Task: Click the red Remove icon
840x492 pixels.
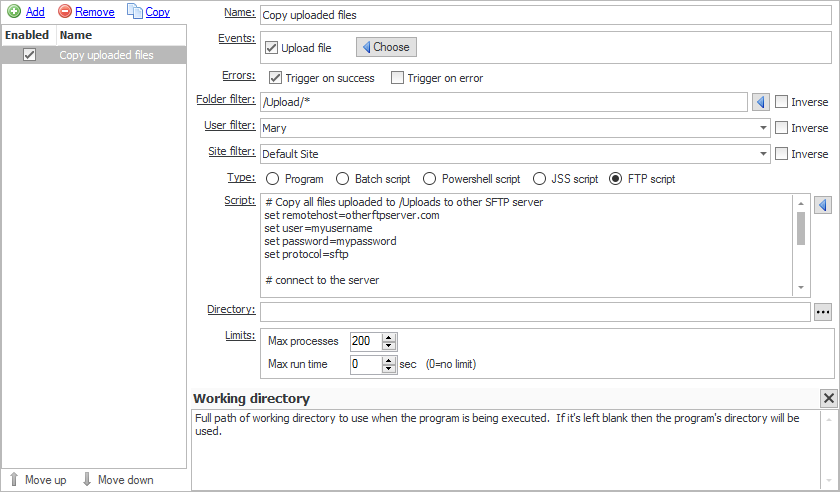Action: [65, 12]
